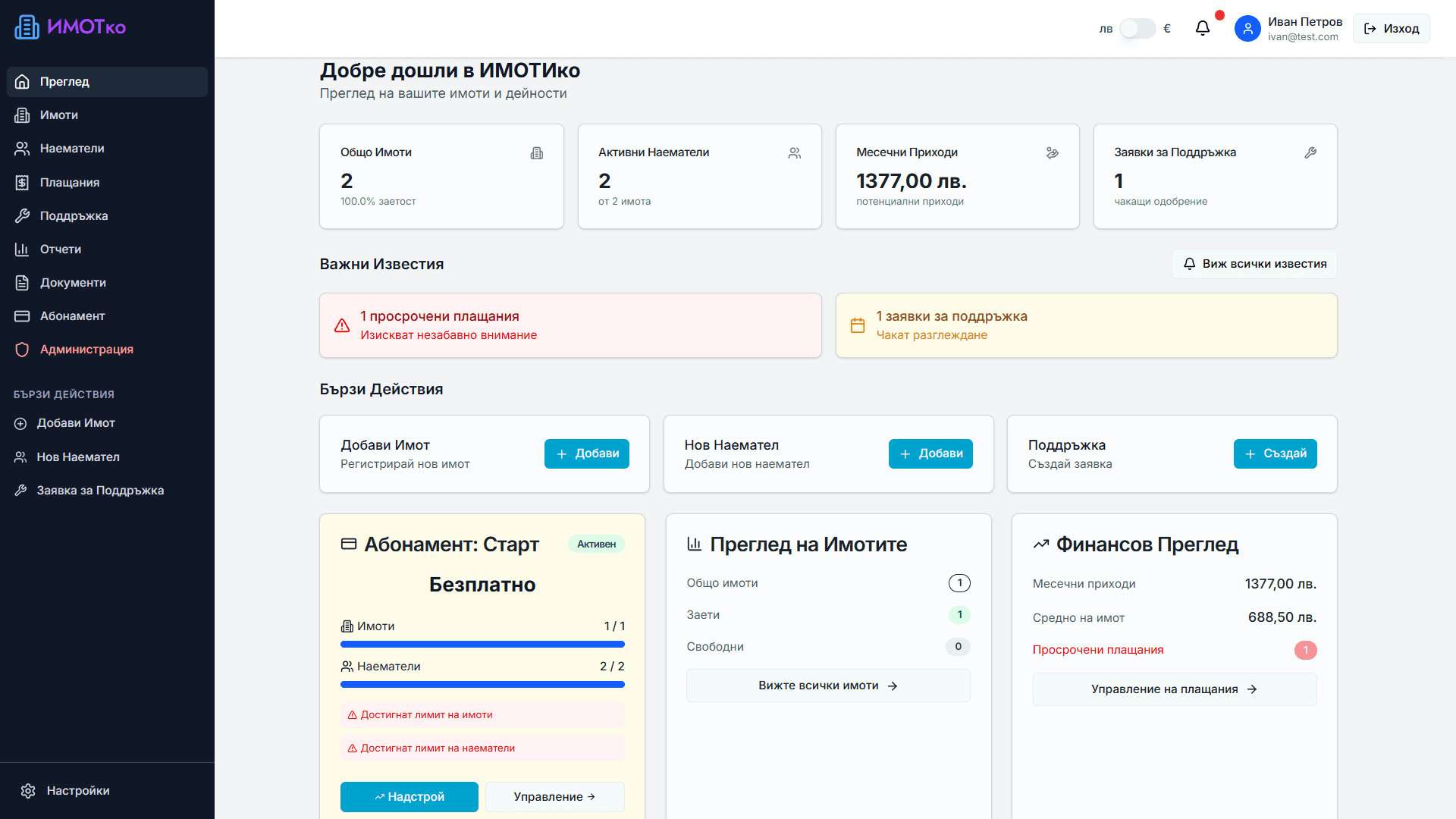This screenshot has height=819, width=1456.
Task: Click the shield icon beside Администрация
Action: pyautogui.click(x=22, y=350)
